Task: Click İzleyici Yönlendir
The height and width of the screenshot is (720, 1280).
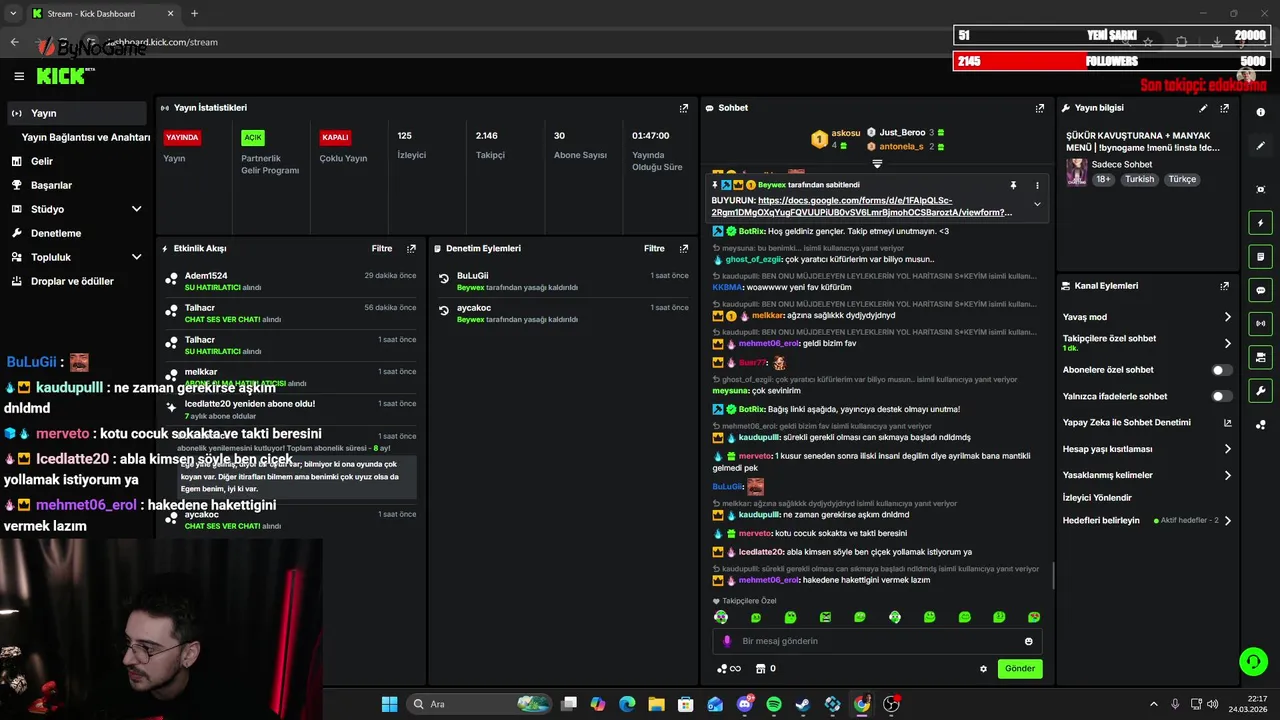Action: point(1097,497)
